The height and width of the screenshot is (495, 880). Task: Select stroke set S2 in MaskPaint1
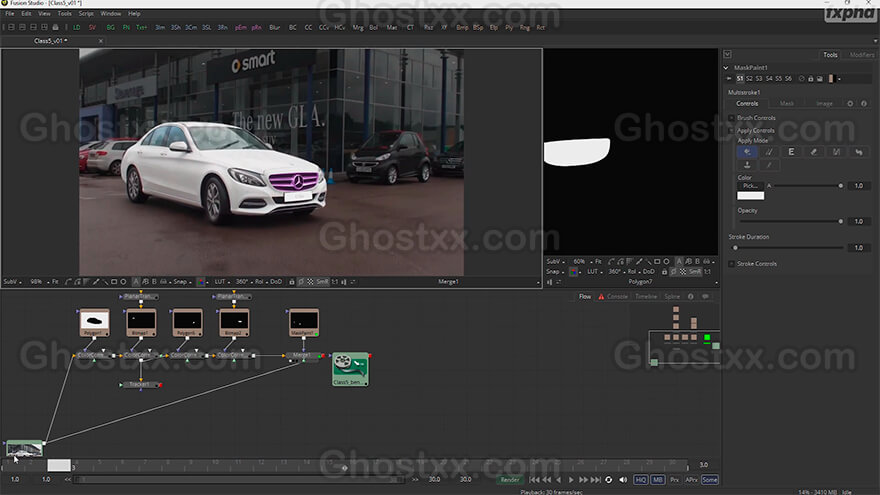pos(749,79)
